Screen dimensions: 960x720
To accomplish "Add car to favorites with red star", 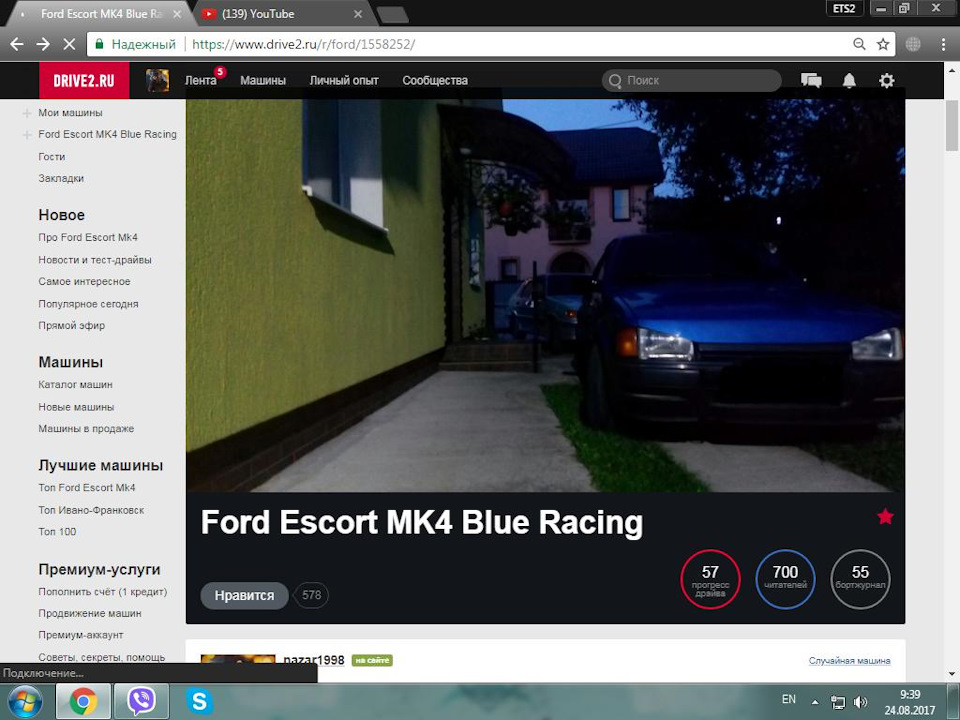I will [885, 517].
